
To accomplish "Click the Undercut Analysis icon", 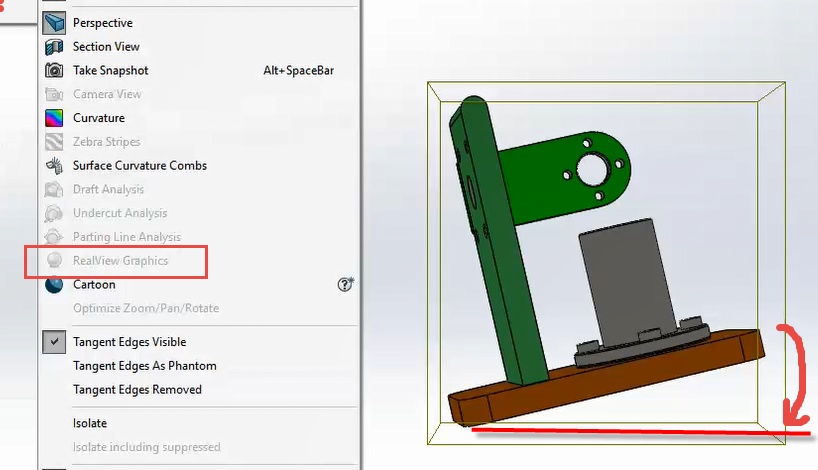I will tap(54, 213).
